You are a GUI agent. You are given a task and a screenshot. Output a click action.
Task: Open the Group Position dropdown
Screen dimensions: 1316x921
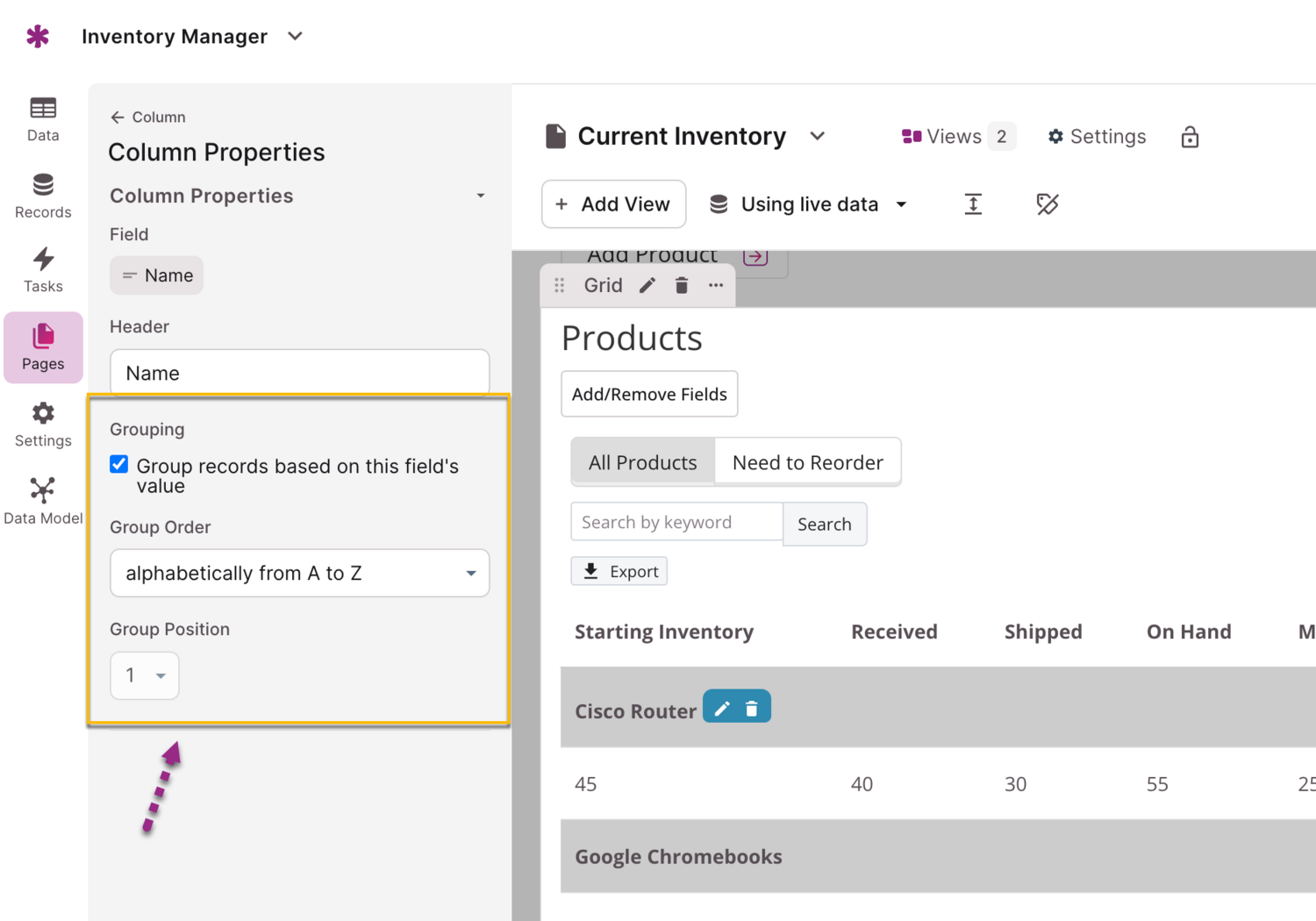point(145,675)
